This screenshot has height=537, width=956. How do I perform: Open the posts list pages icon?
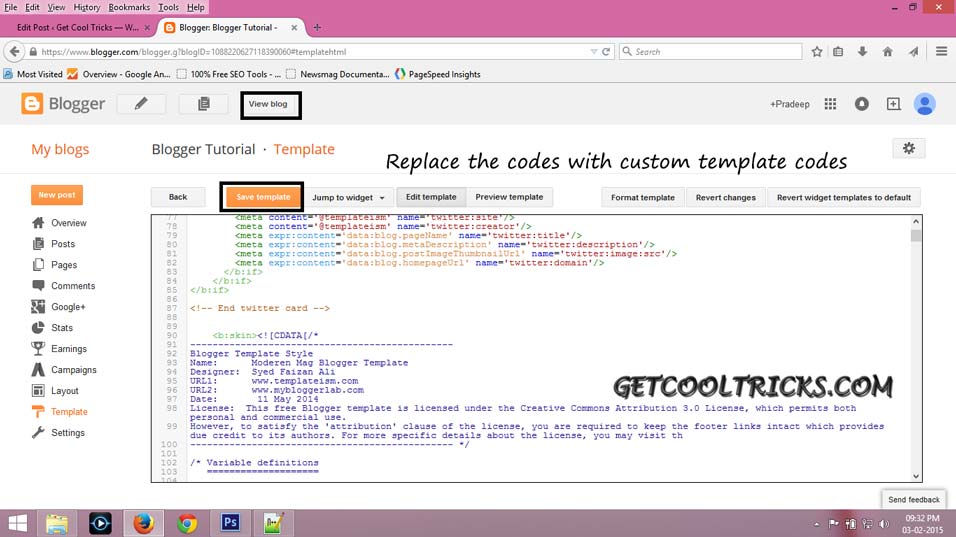pyautogui.click(x=204, y=104)
